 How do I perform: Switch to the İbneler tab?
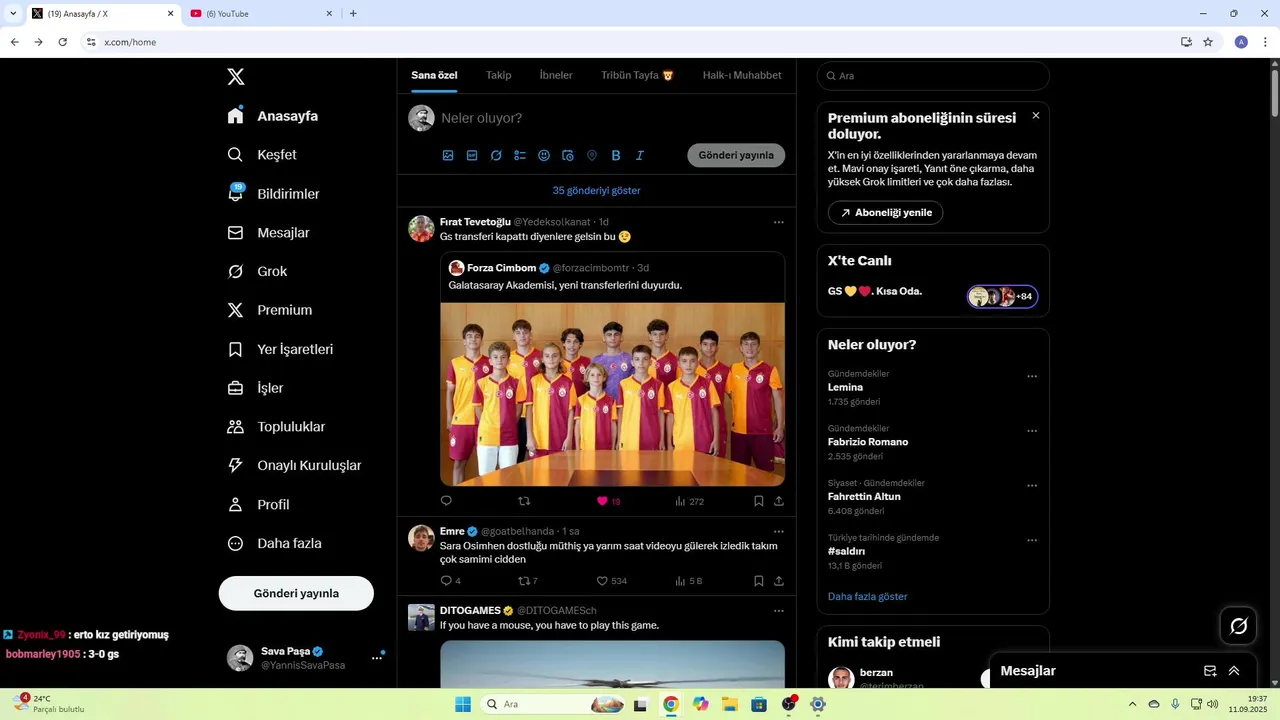click(x=556, y=75)
